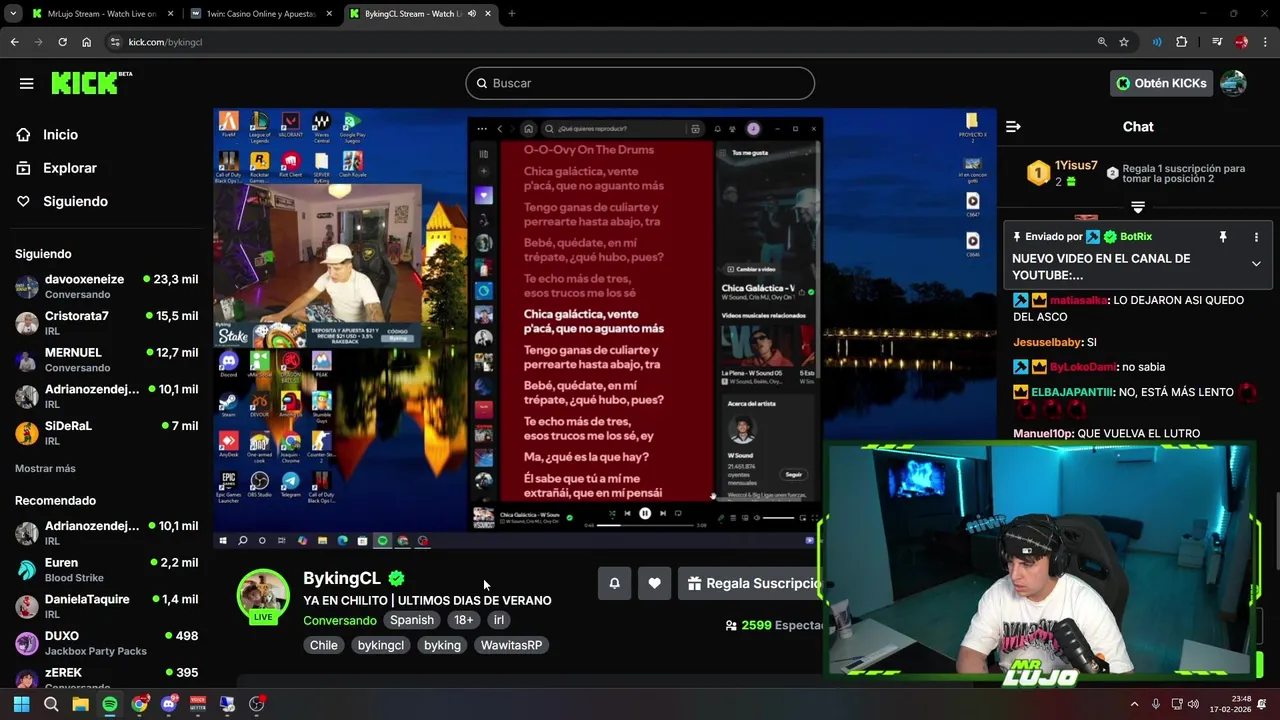Switch to 1win Casino Online tab
The width and height of the screenshot is (1280, 720).
pyautogui.click(x=260, y=14)
